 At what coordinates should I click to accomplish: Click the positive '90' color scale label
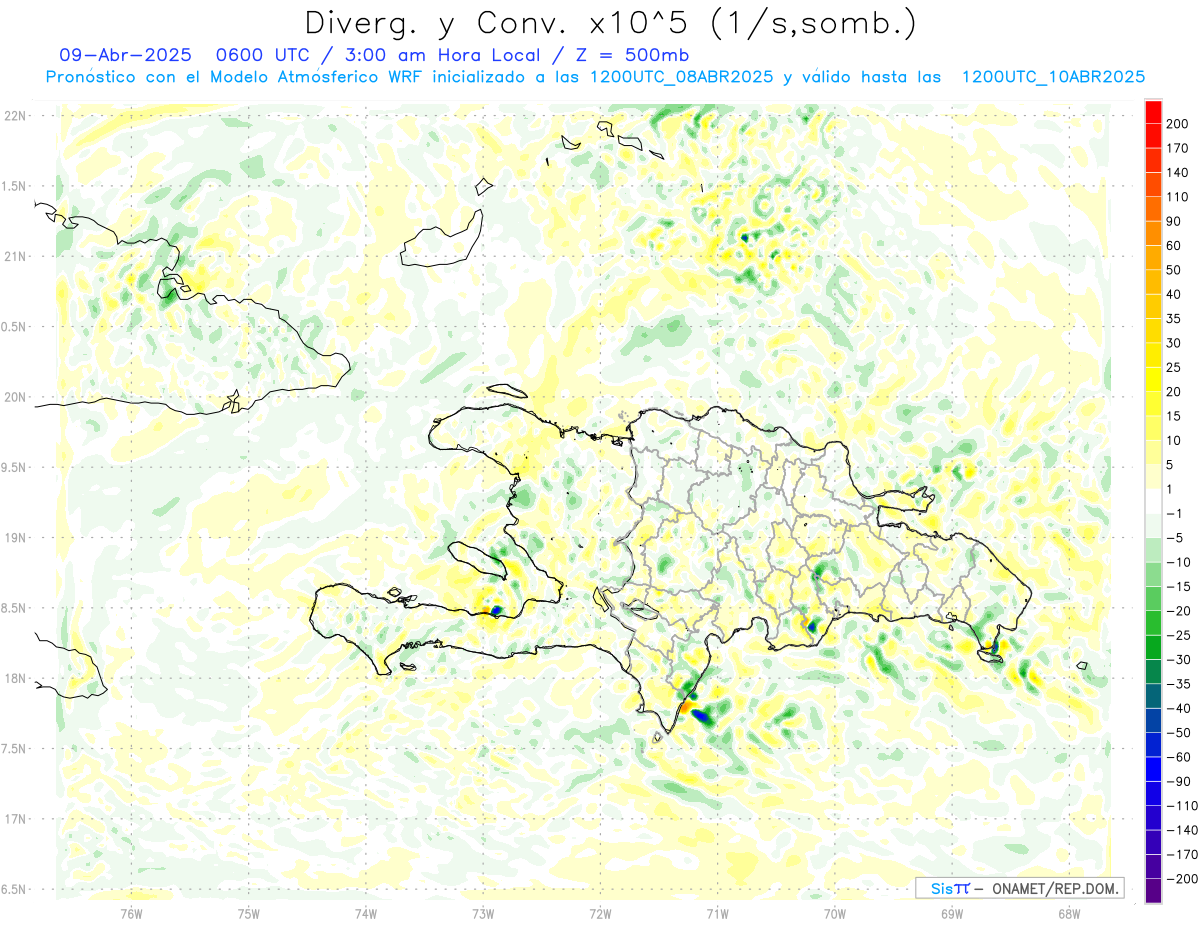[1174, 221]
